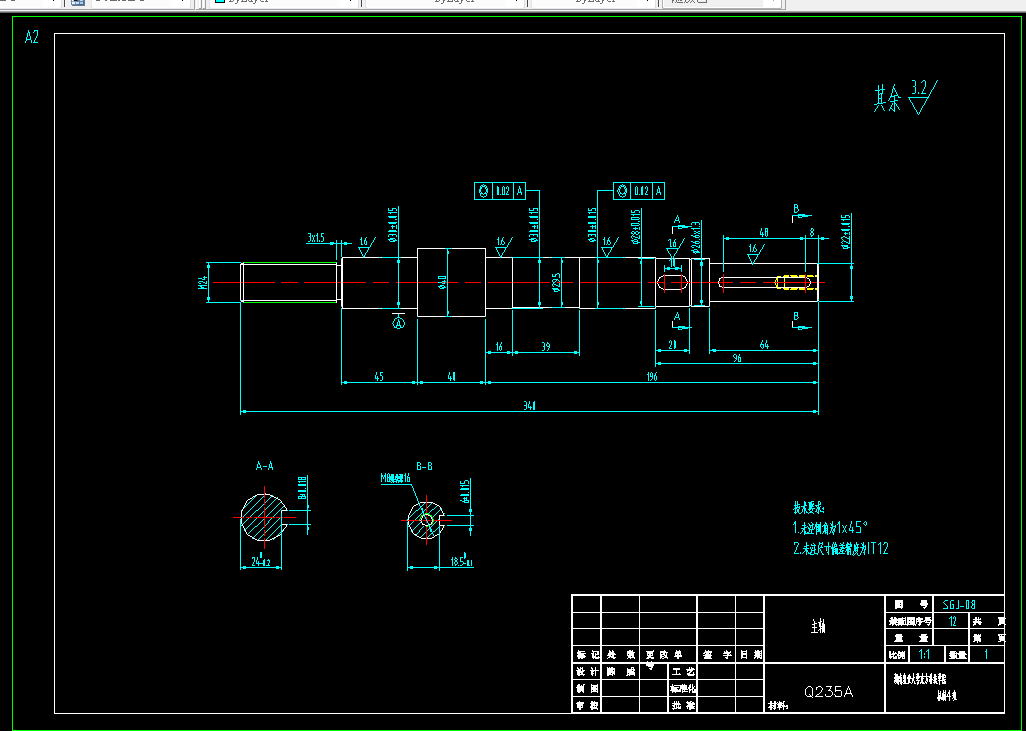Select the 材料 label in title block
The height and width of the screenshot is (731, 1026).
pyautogui.click(x=778, y=706)
